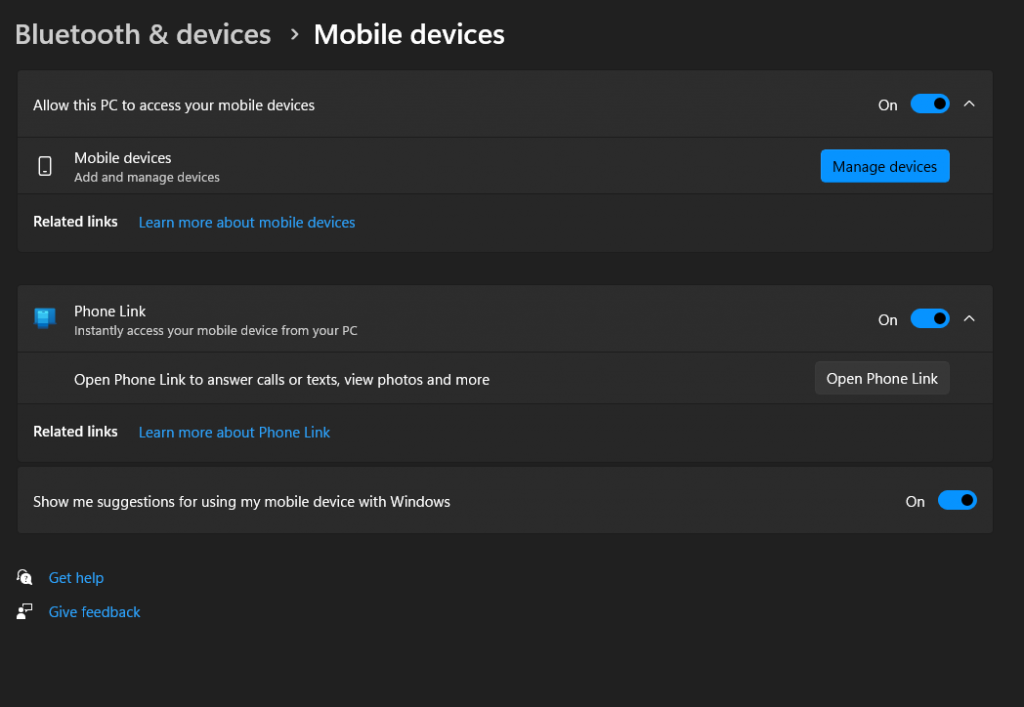Open Phone Link app button
The width and height of the screenshot is (1024, 707).
881,378
